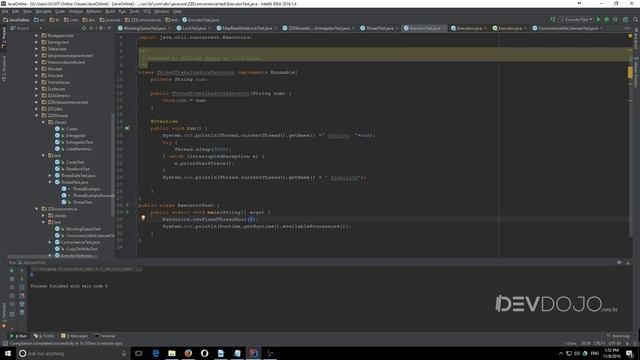
Task: Switch to the Executors.java editor tab
Action: pos(469,28)
